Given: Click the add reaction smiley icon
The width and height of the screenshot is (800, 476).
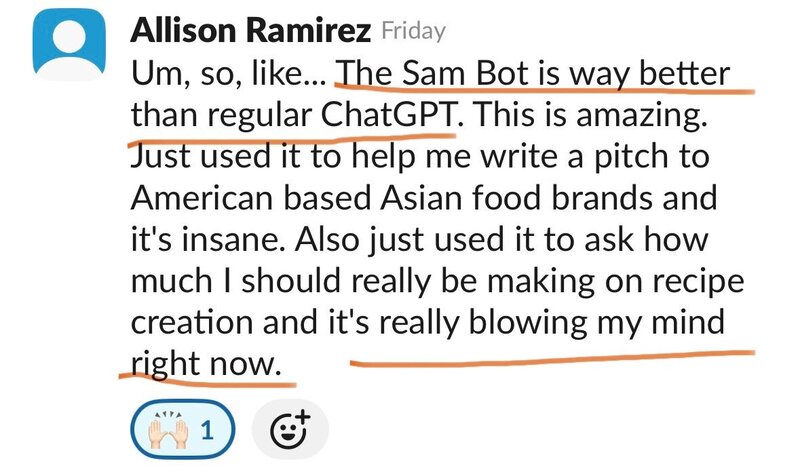Looking at the screenshot, I should (x=289, y=430).
